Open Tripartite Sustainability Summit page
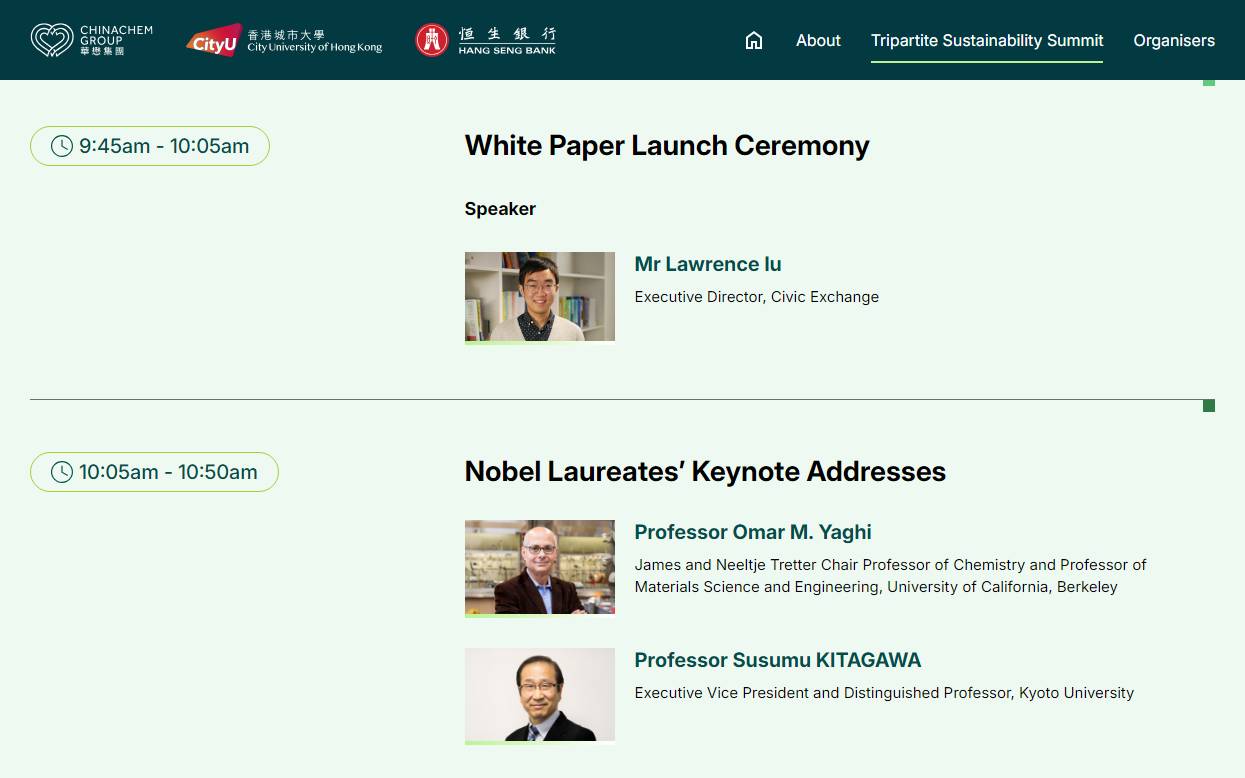 987,41
